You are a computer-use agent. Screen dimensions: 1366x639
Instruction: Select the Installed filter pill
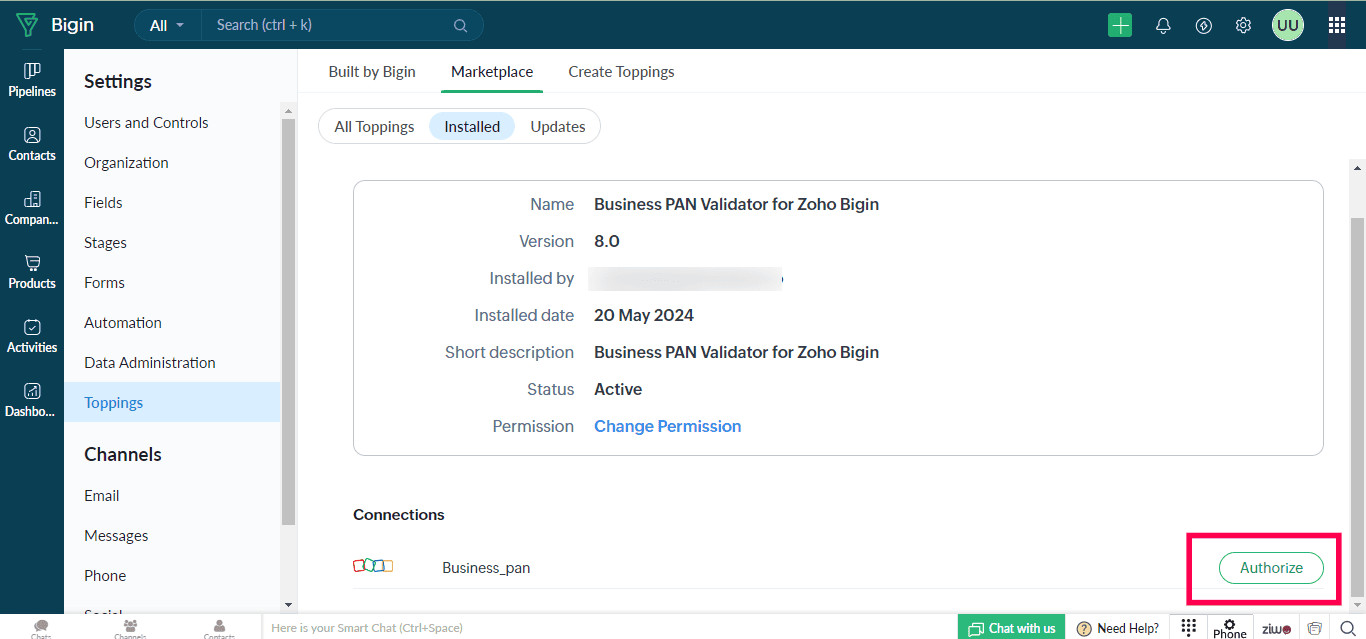(x=472, y=126)
